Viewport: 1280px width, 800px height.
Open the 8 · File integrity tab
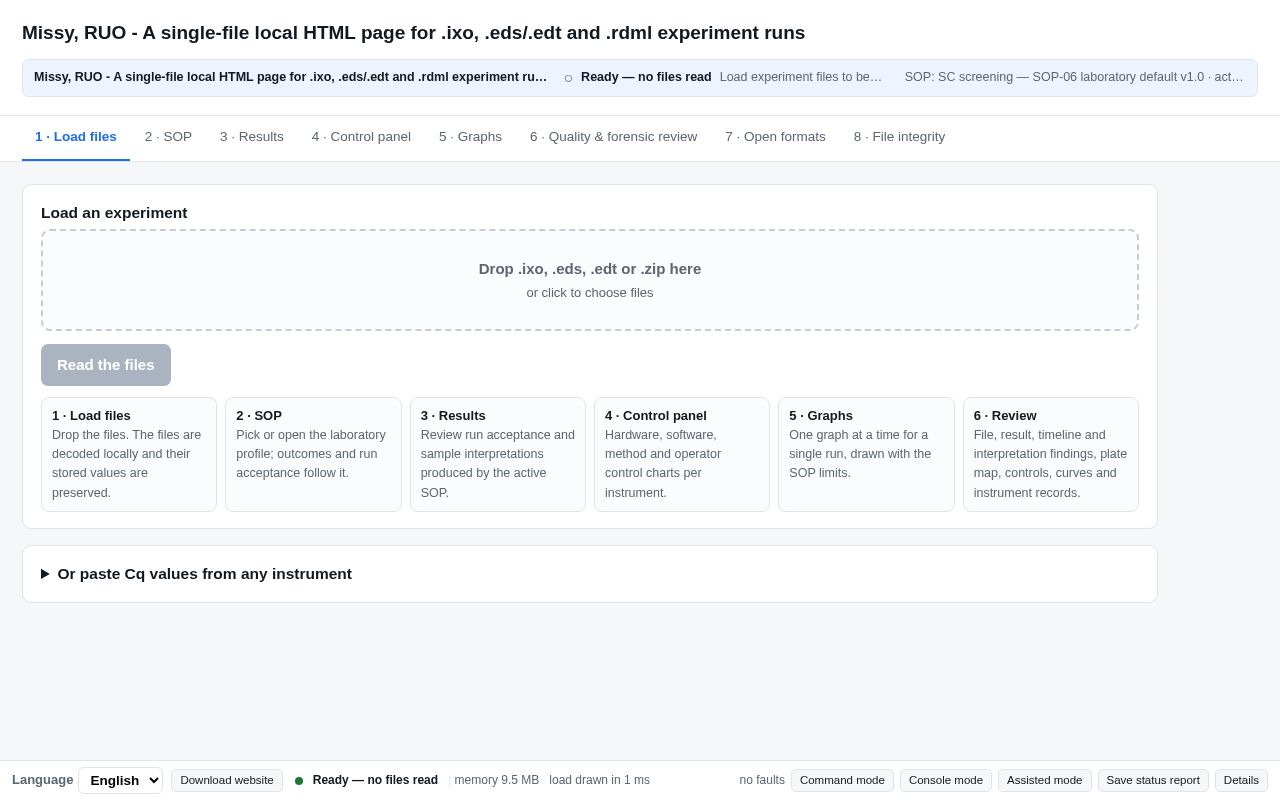click(x=899, y=137)
